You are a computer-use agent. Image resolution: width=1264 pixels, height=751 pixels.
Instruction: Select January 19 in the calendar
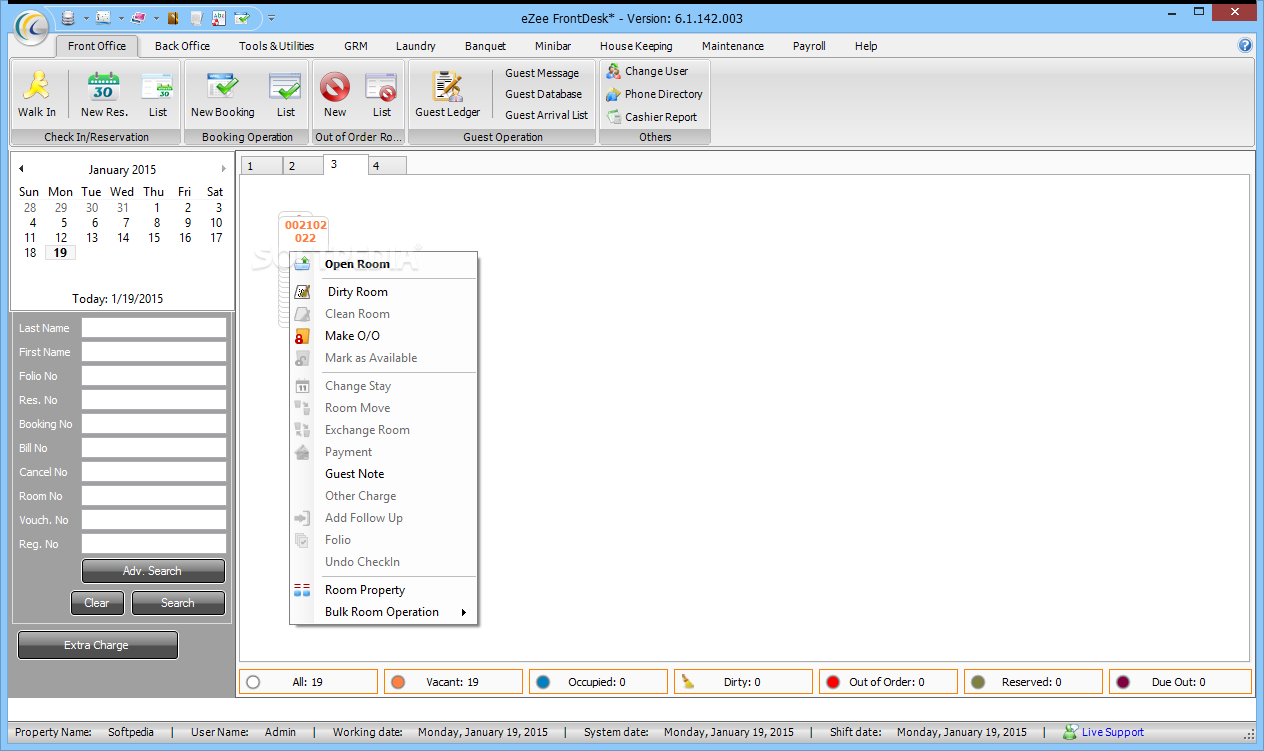[x=61, y=253]
